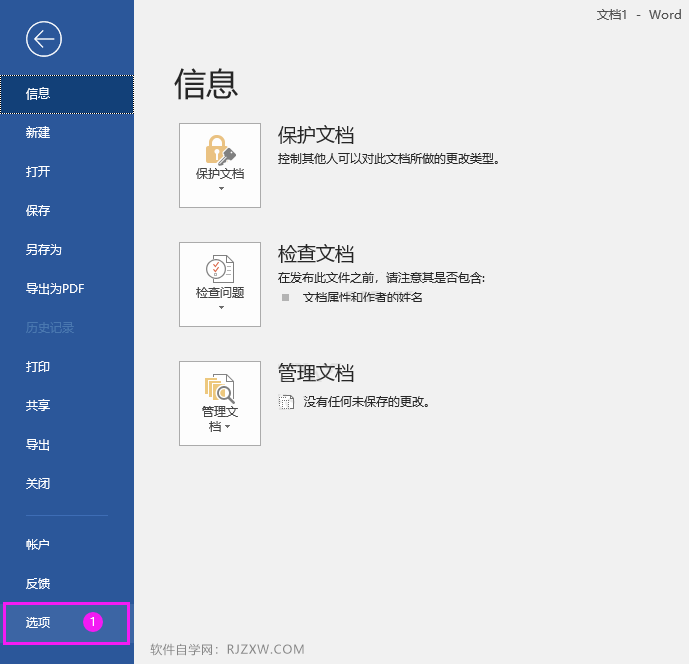The image size is (689, 664).
Task: Click the back arrow circle icon
Action: click(x=44, y=39)
